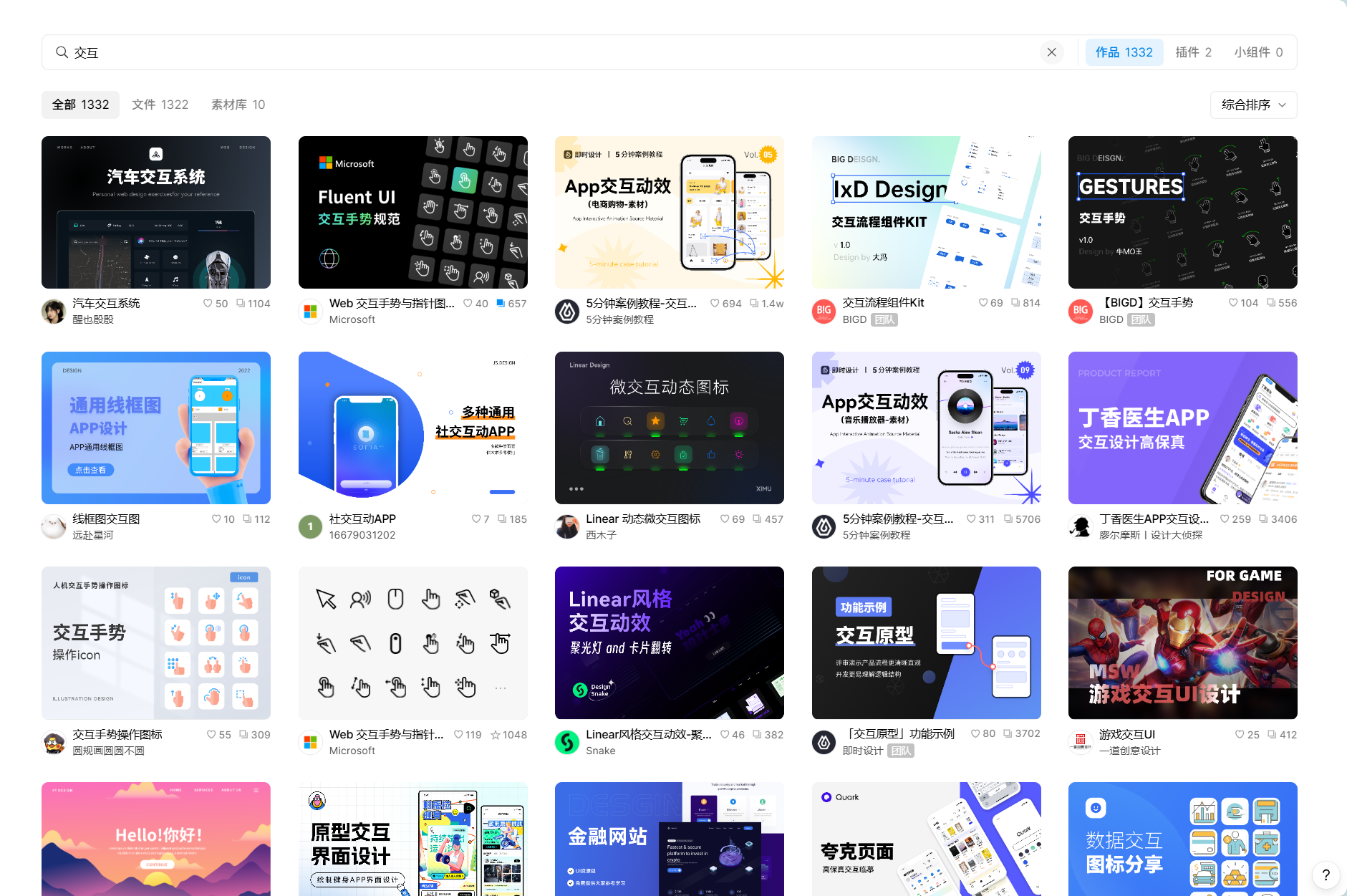This screenshot has height=896, width=1347.
Task: Open the Linear风格交互动效 thumbnail
Action: tap(670, 642)
